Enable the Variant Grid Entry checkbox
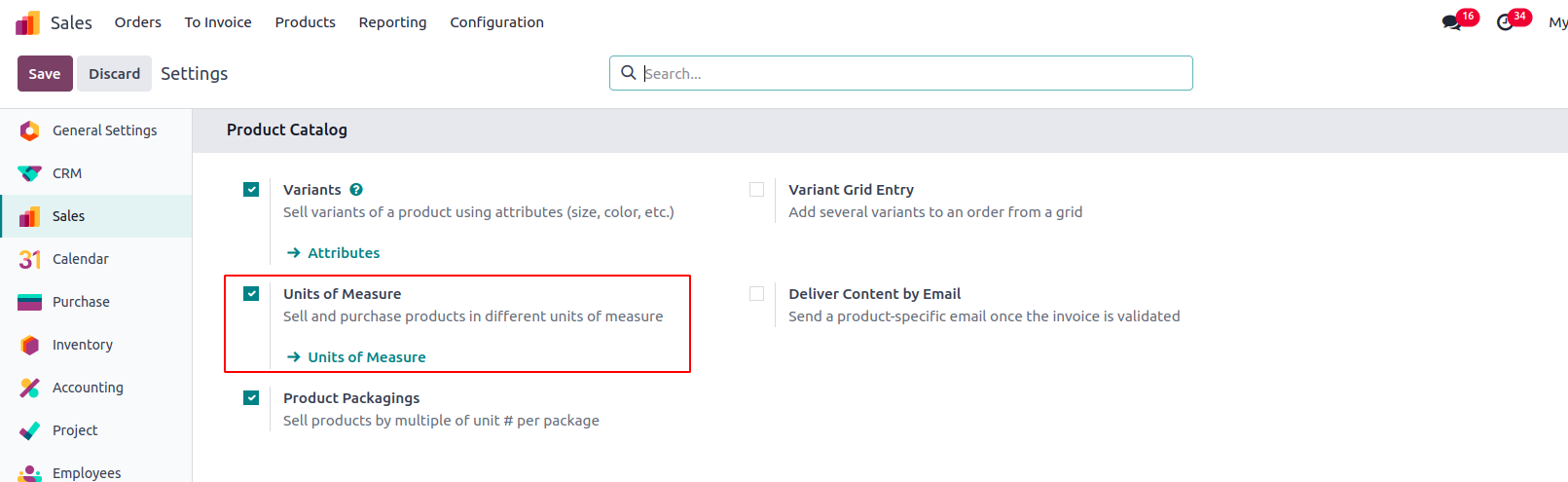The image size is (1568, 482). [756, 190]
